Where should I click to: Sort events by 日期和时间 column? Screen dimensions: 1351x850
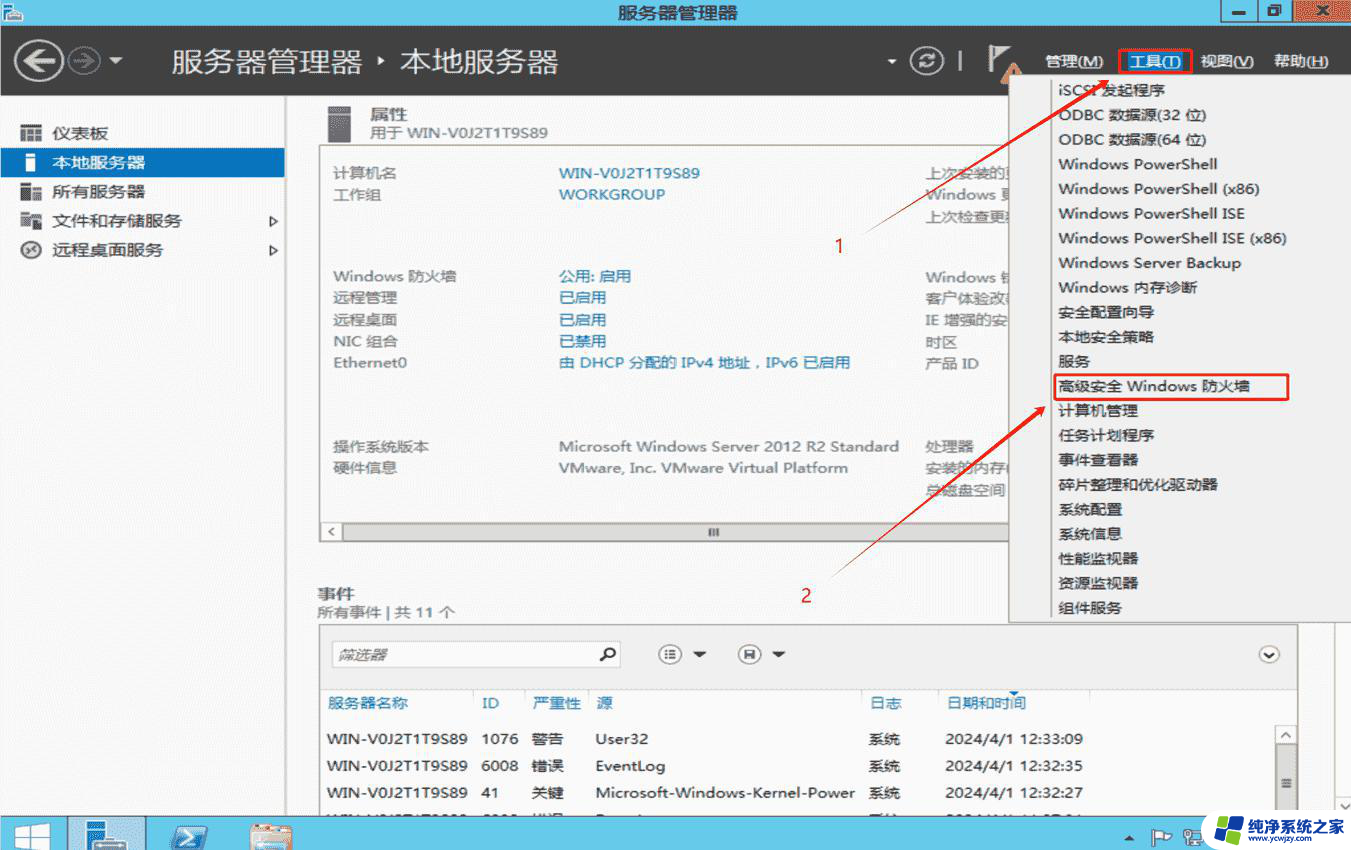986,703
